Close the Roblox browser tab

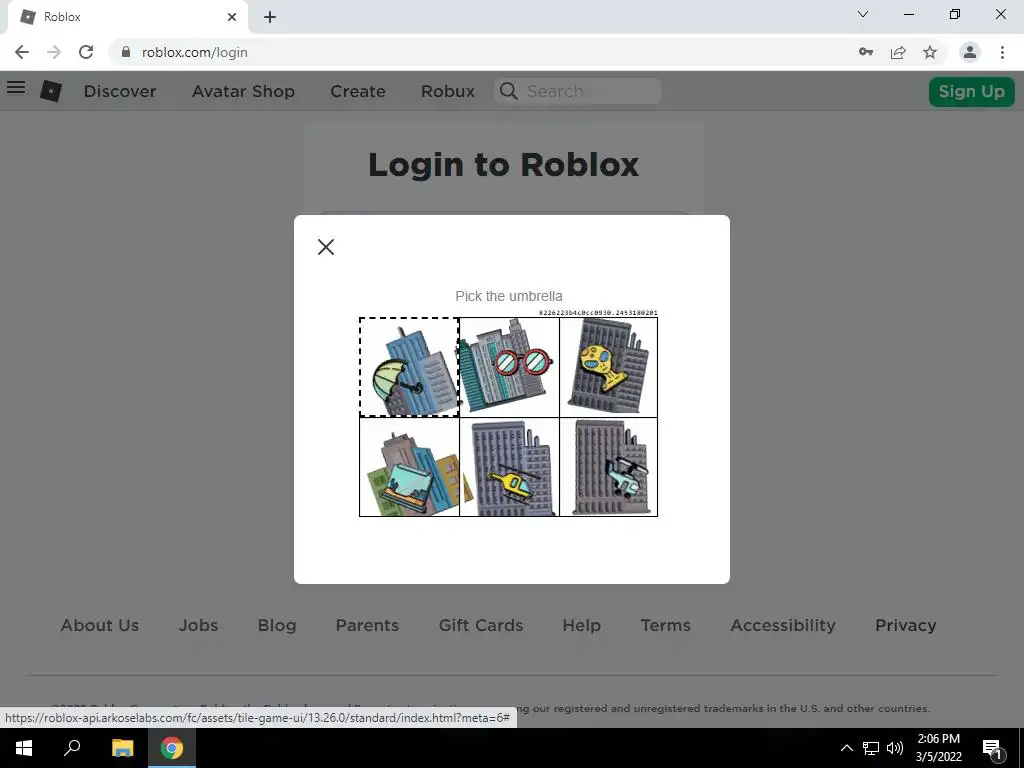click(232, 17)
